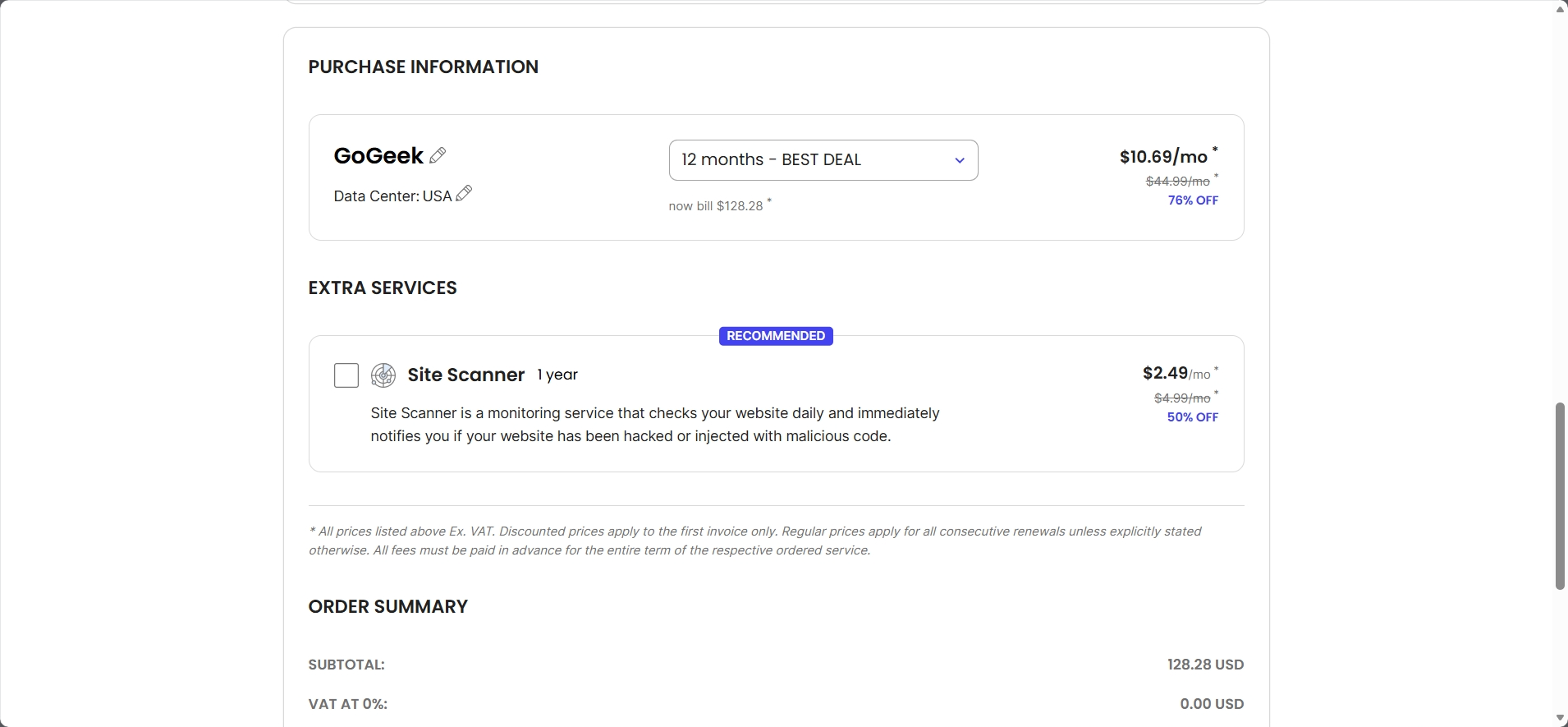Viewport: 1568px width, 727px height.
Task: Enable the Site Scanner checkbox
Action: (x=346, y=375)
